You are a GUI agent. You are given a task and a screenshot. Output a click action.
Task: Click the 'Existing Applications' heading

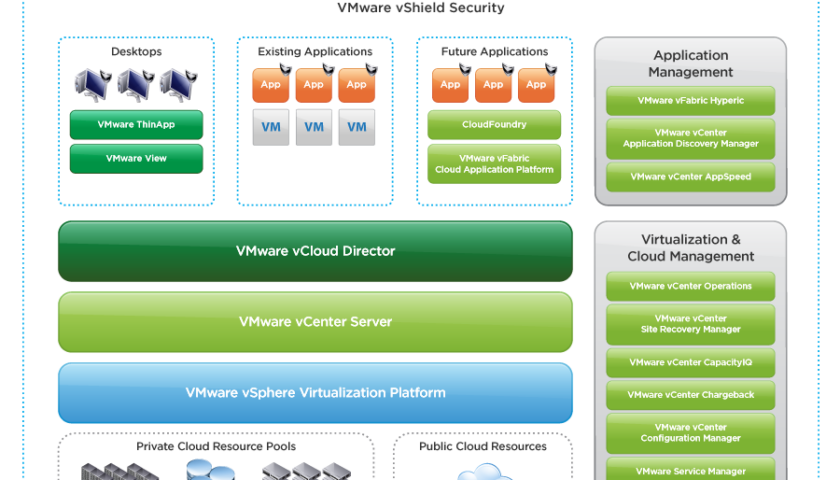315,52
